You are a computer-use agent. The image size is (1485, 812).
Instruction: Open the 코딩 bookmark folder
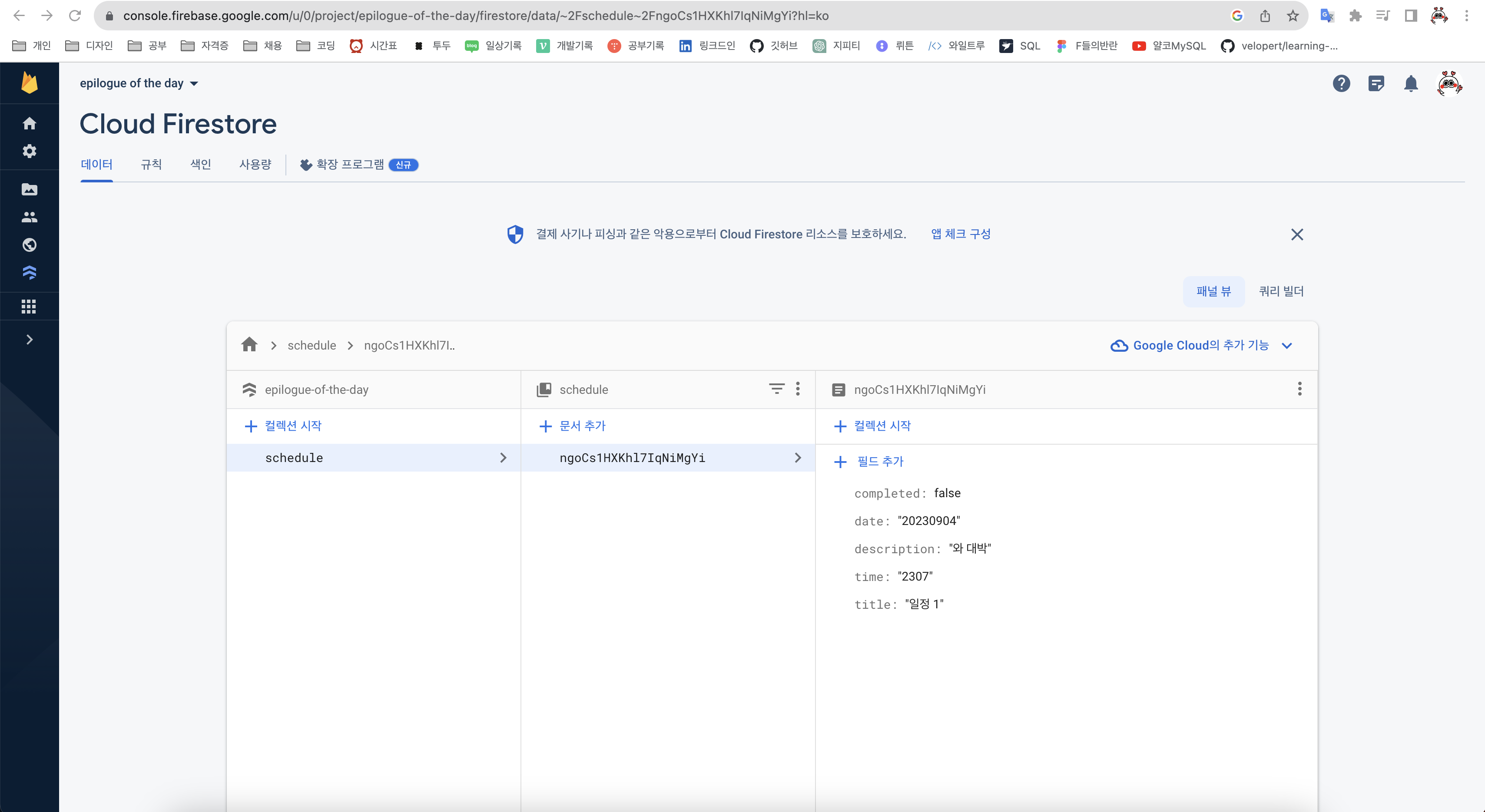315,46
